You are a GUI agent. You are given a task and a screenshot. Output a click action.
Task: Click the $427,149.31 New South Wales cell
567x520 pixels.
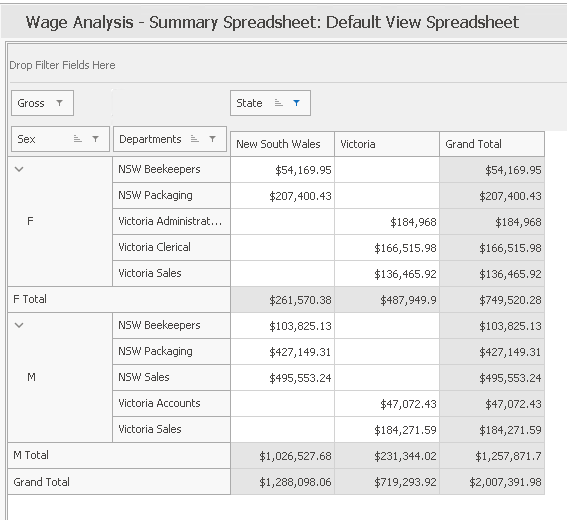coord(282,352)
